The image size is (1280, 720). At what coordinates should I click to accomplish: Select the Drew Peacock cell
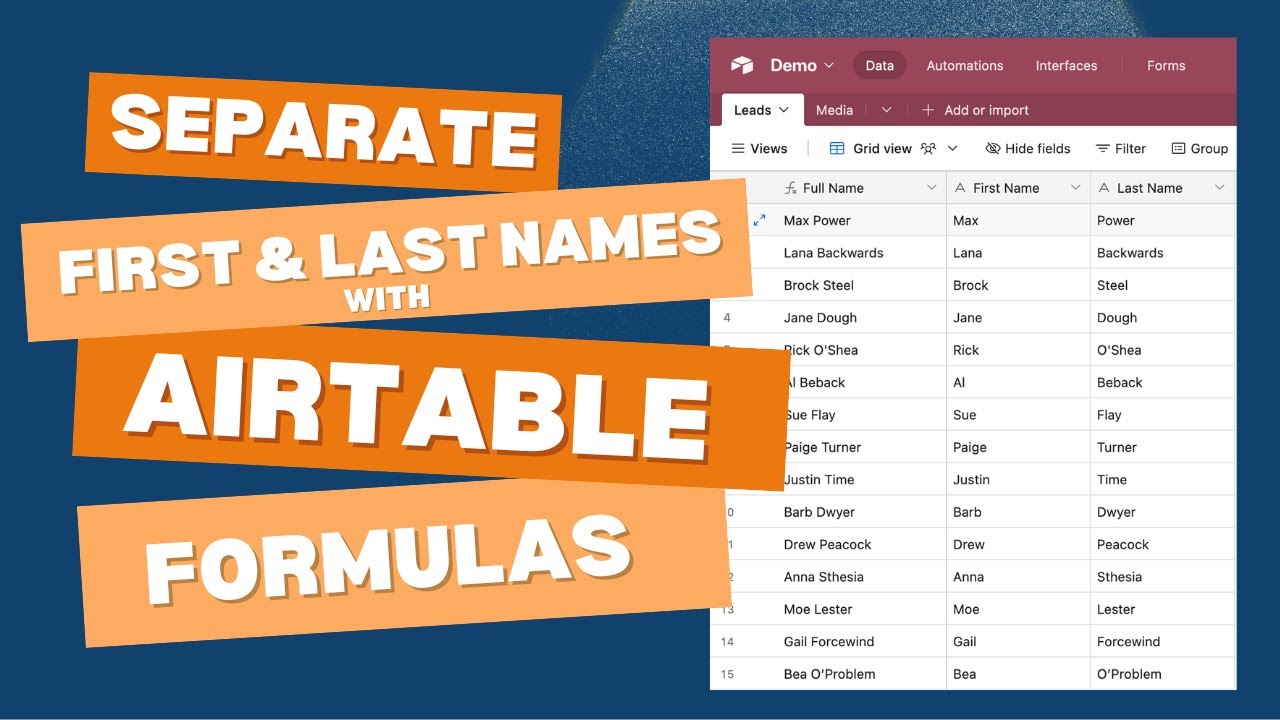tap(861, 544)
